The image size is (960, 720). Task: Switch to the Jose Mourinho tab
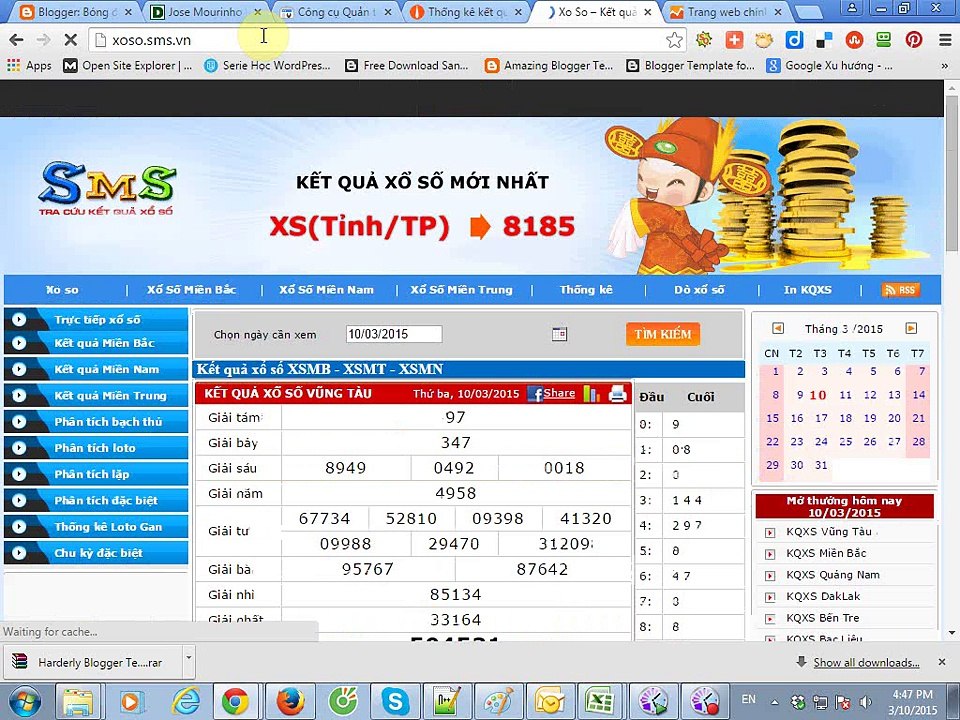tap(206, 12)
